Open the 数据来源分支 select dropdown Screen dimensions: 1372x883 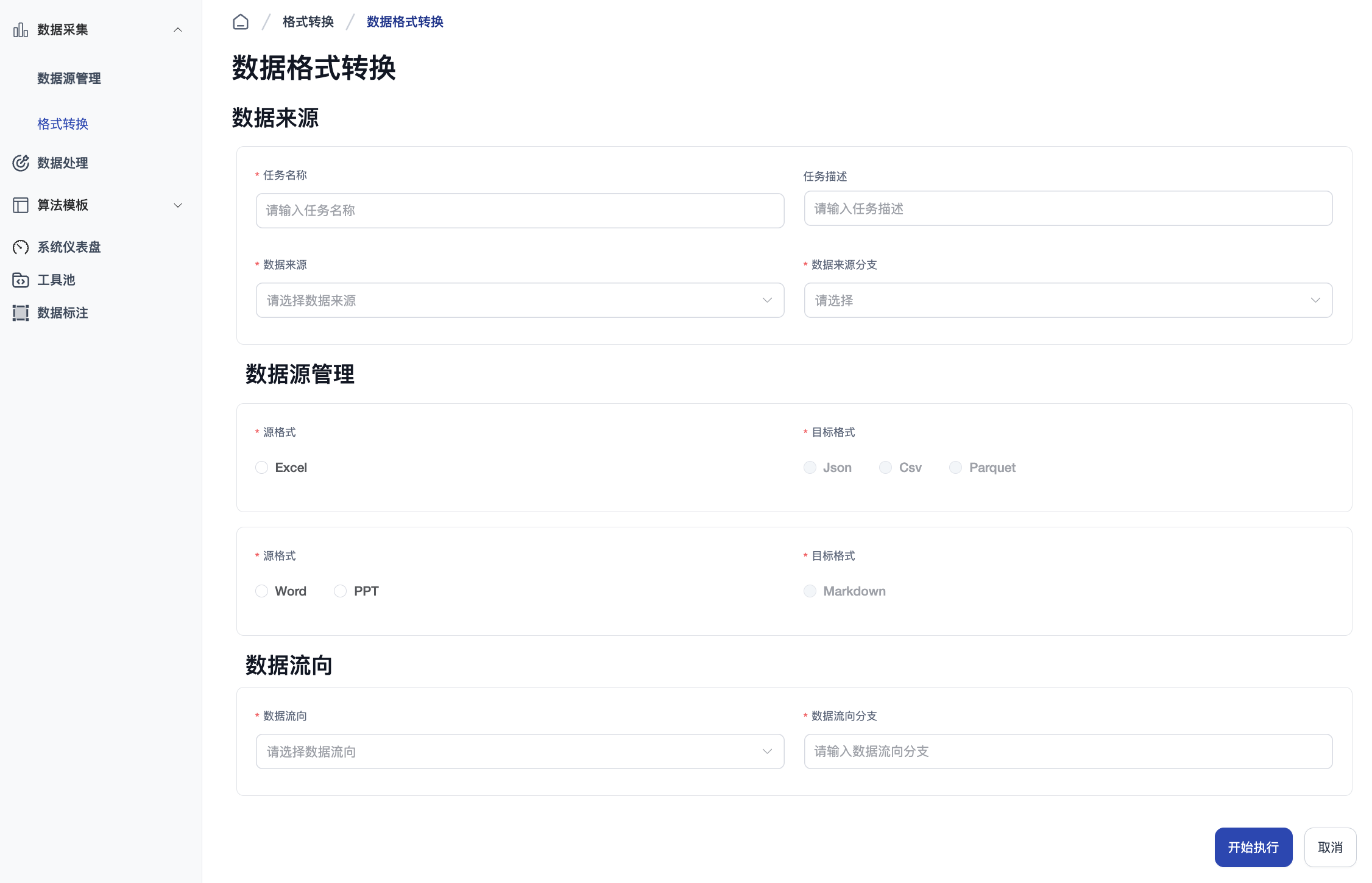coord(1067,300)
